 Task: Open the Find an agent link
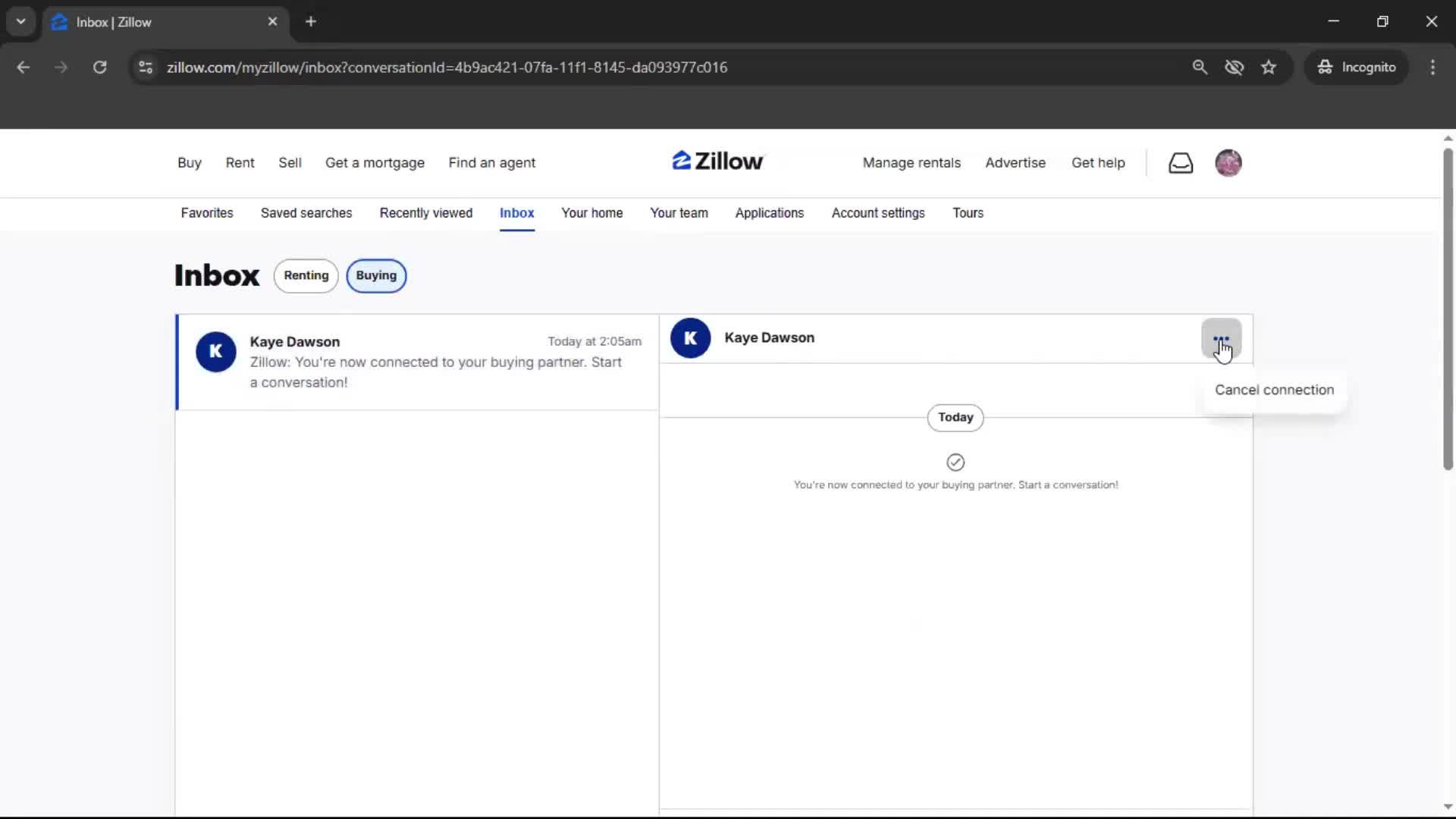click(x=491, y=162)
